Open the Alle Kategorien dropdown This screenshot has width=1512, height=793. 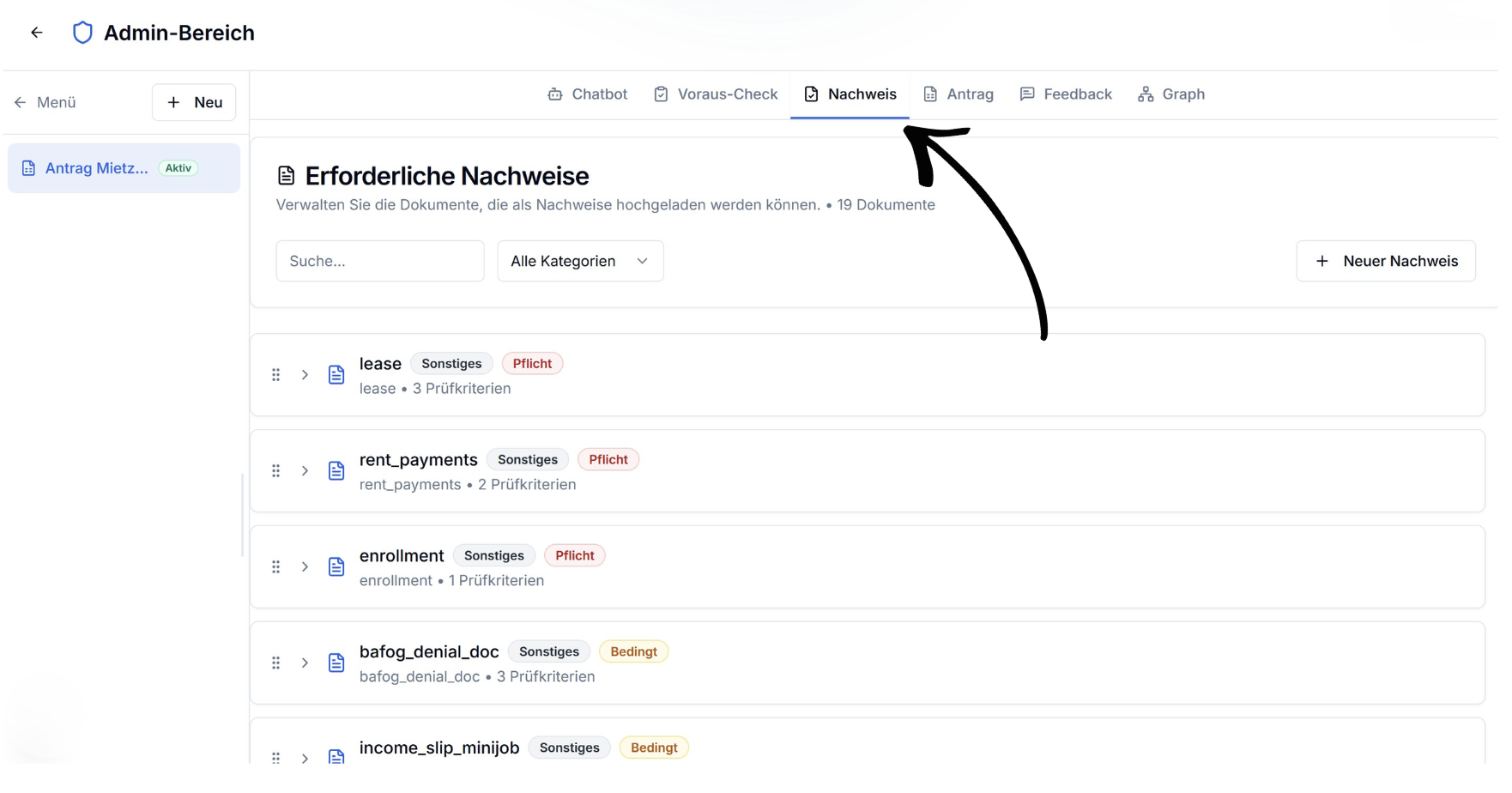(580, 261)
